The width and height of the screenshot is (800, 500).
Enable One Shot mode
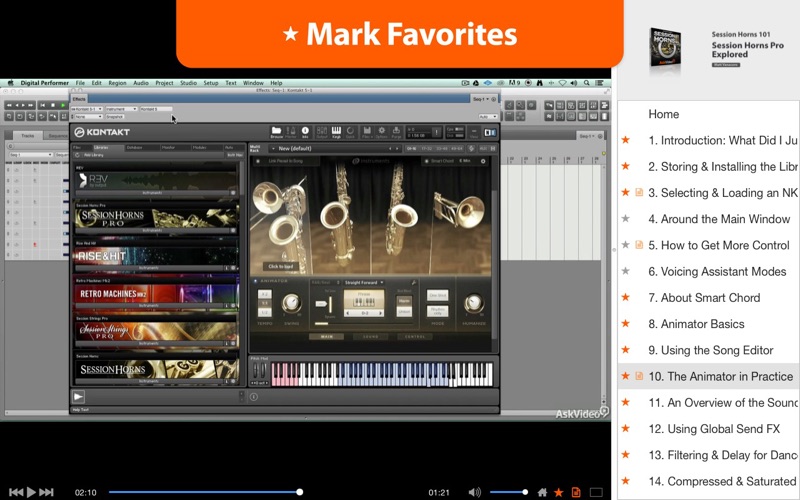pyautogui.click(x=437, y=295)
